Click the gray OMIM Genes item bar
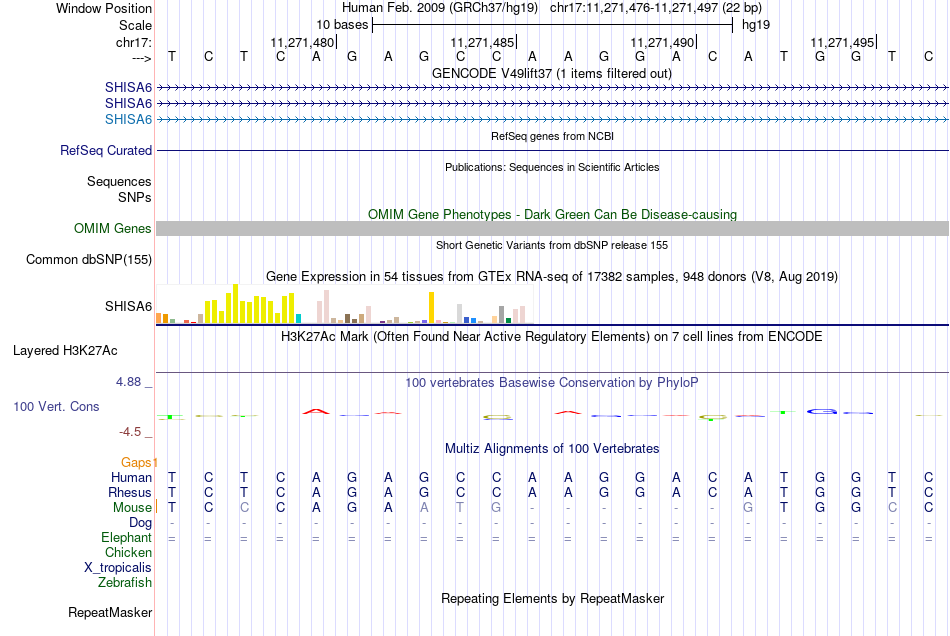 [552, 228]
